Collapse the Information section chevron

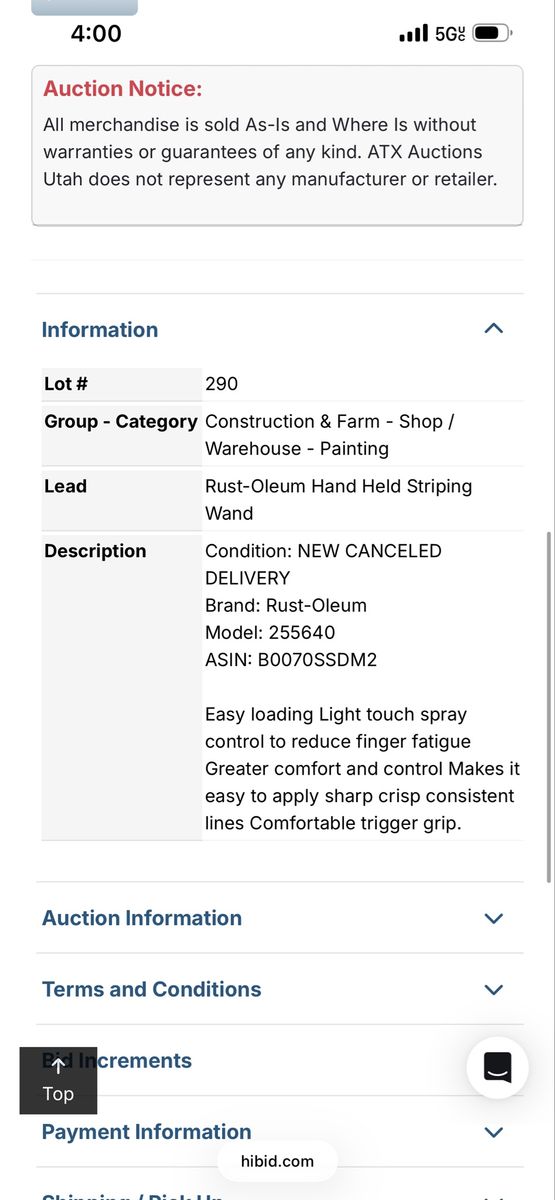coord(493,329)
